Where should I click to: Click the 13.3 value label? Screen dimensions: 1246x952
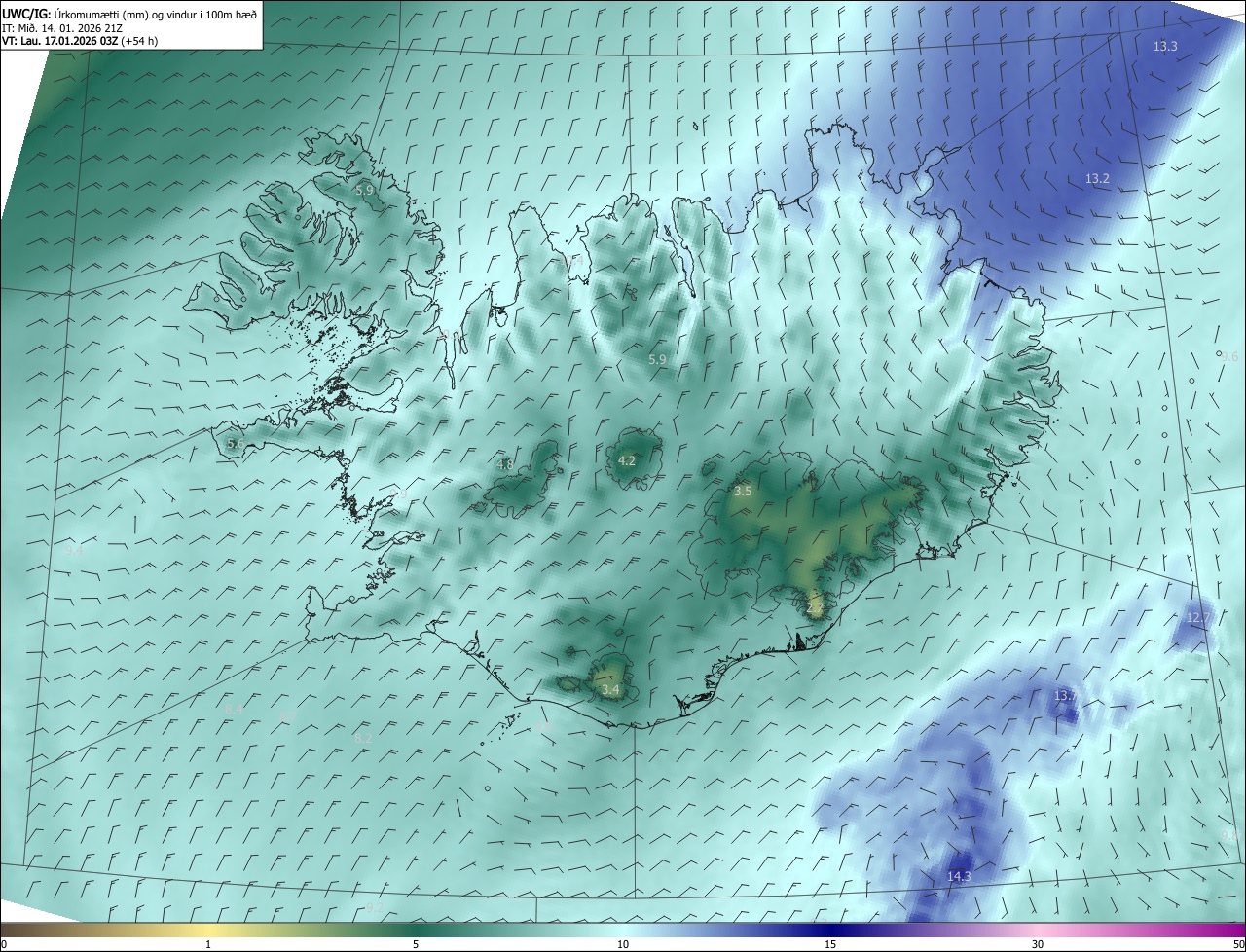coord(1165,47)
